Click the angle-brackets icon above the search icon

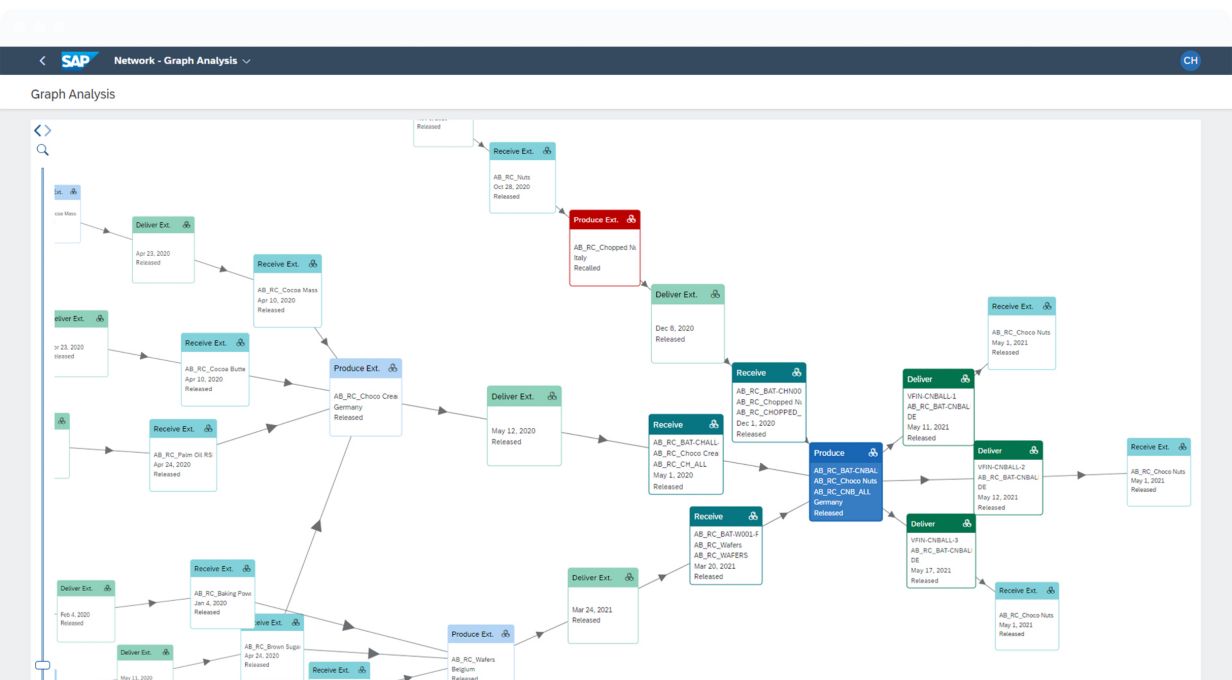click(42, 130)
